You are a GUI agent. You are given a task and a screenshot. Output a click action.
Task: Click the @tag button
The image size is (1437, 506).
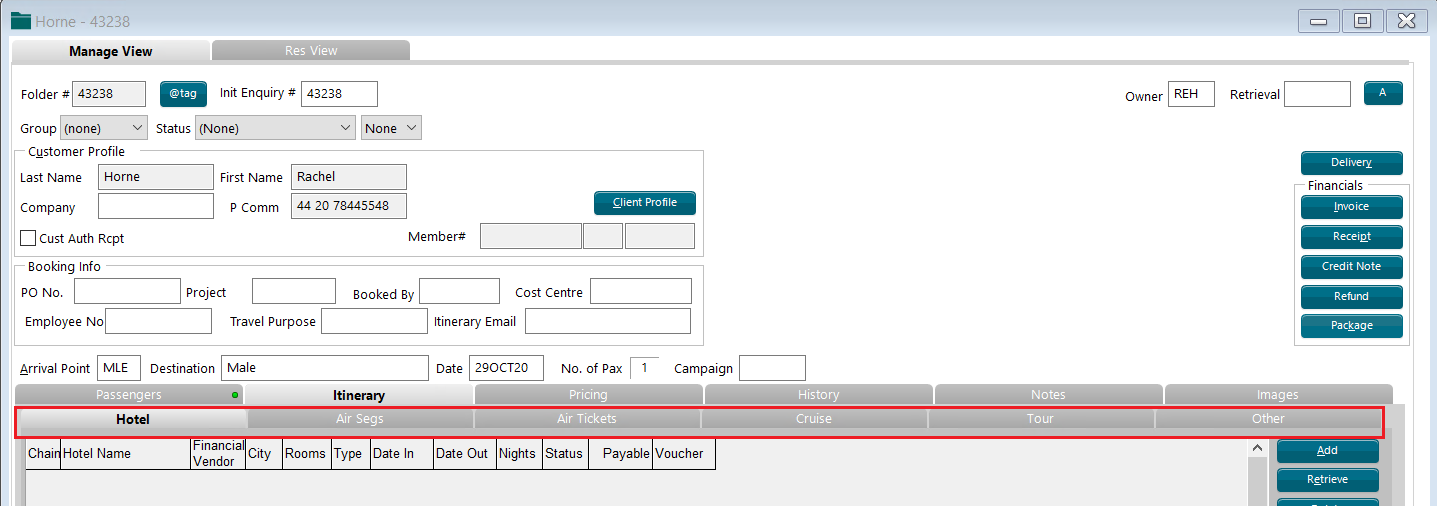click(x=182, y=94)
